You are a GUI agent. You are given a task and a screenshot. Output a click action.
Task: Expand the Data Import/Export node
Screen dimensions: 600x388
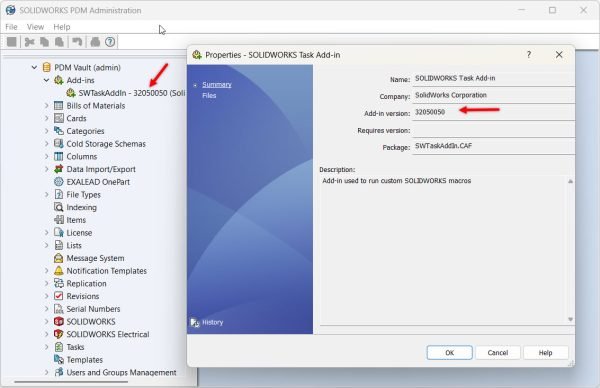click(x=47, y=169)
